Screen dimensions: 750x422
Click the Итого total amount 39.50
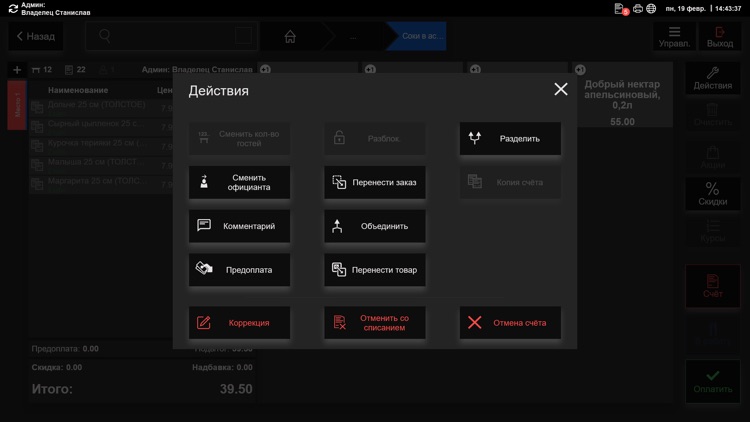pos(236,389)
